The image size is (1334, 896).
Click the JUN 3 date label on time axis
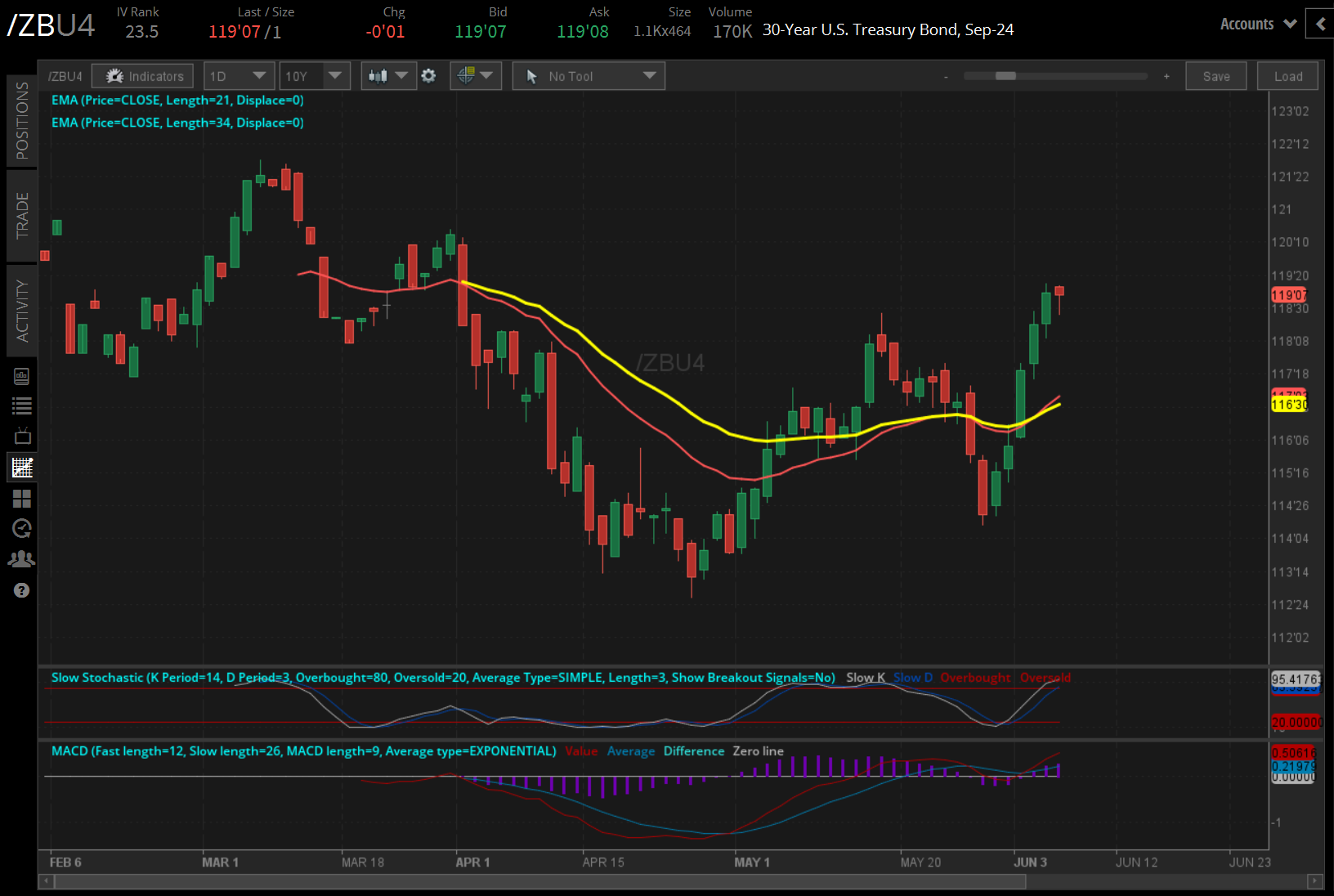coord(1030,862)
